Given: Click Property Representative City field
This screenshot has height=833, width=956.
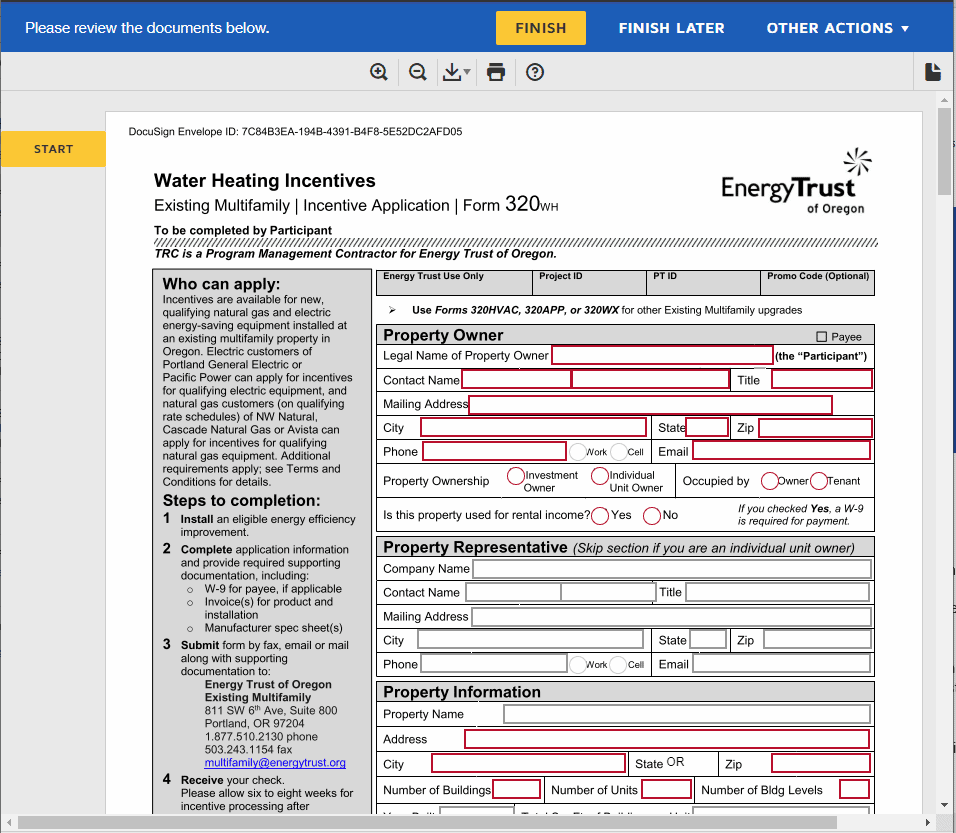Looking at the screenshot, I should click(x=530, y=640).
